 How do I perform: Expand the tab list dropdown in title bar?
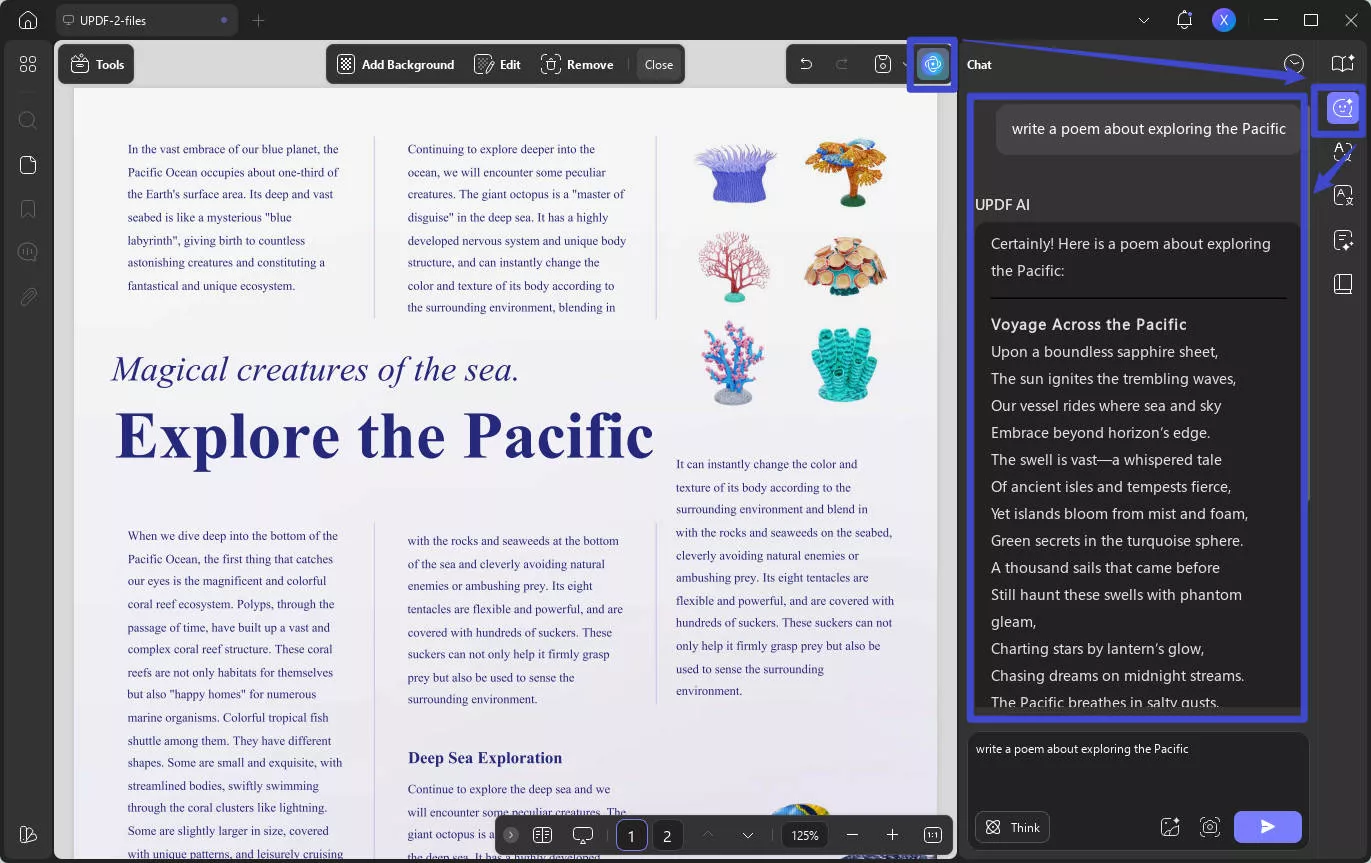coord(1143,20)
